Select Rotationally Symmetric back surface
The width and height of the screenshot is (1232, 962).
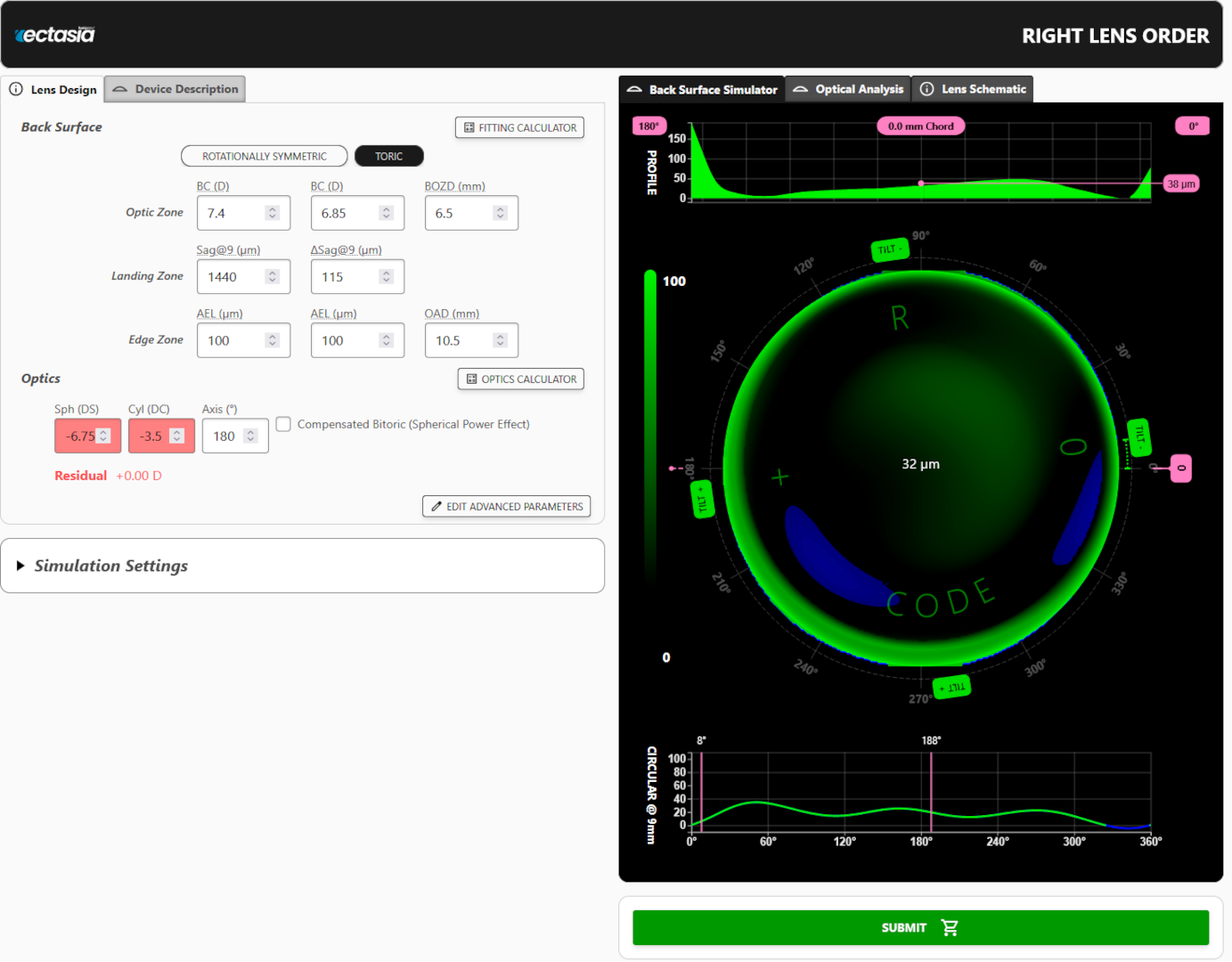[x=265, y=156]
